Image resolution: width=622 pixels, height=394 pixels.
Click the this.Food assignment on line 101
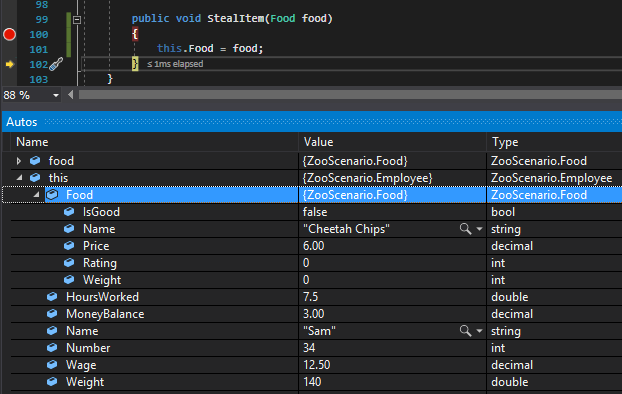(209, 48)
